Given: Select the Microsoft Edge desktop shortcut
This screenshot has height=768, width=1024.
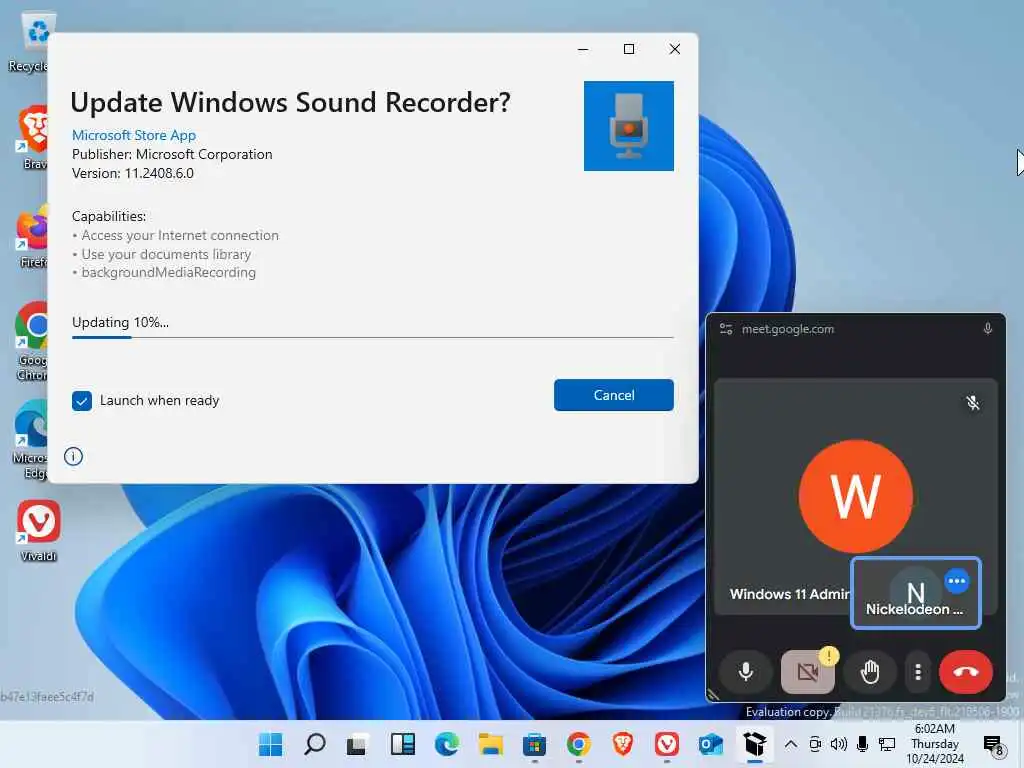Looking at the screenshot, I should [x=31, y=440].
